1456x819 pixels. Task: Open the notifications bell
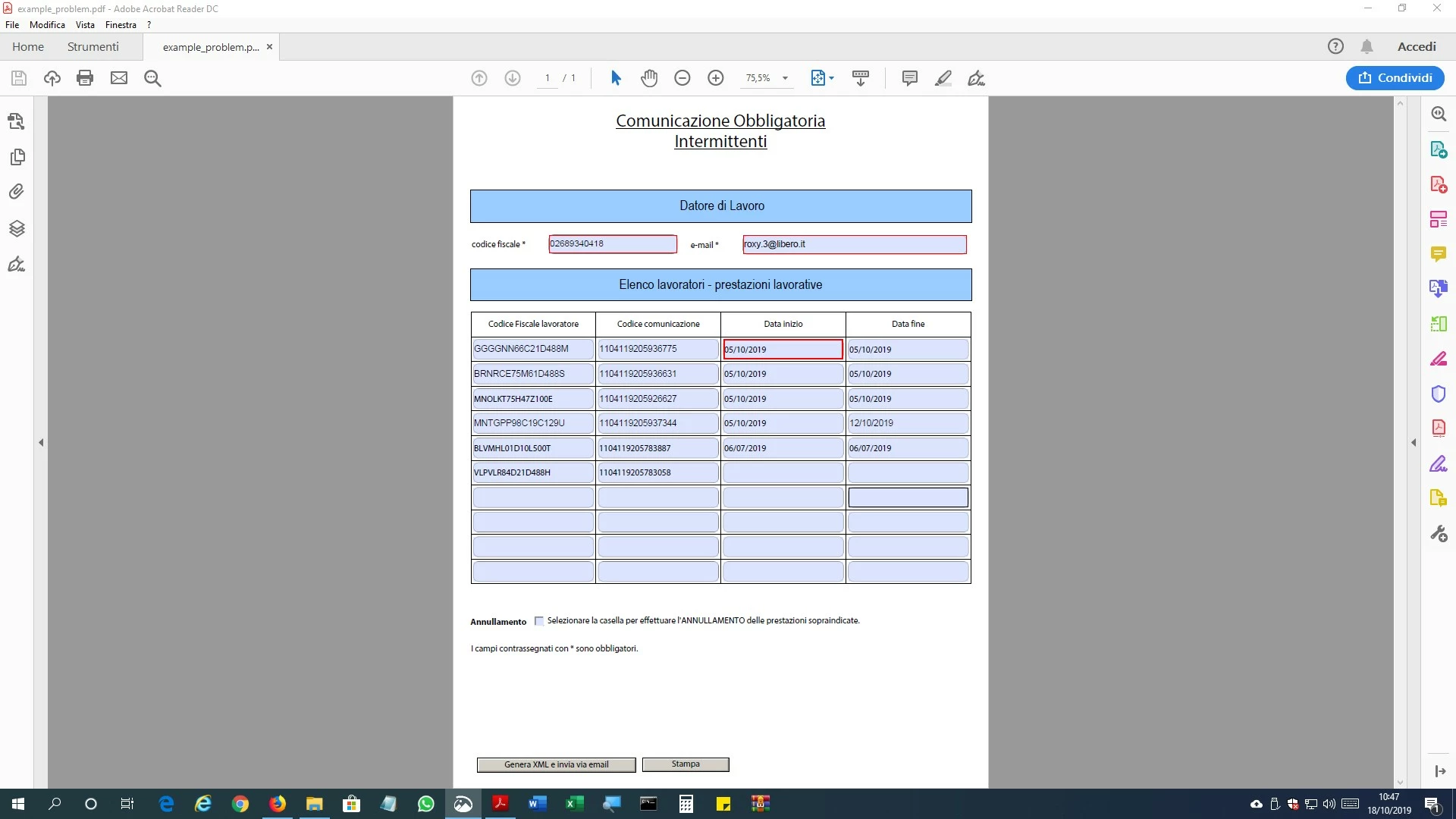tap(1367, 47)
